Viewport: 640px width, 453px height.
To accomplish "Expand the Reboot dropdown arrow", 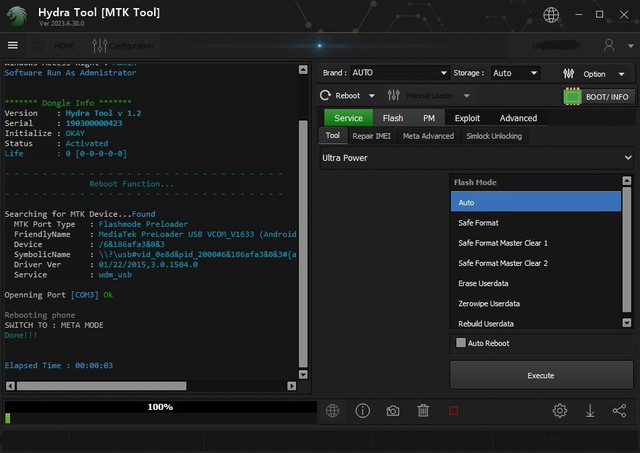I will pyautogui.click(x=371, y=96).
